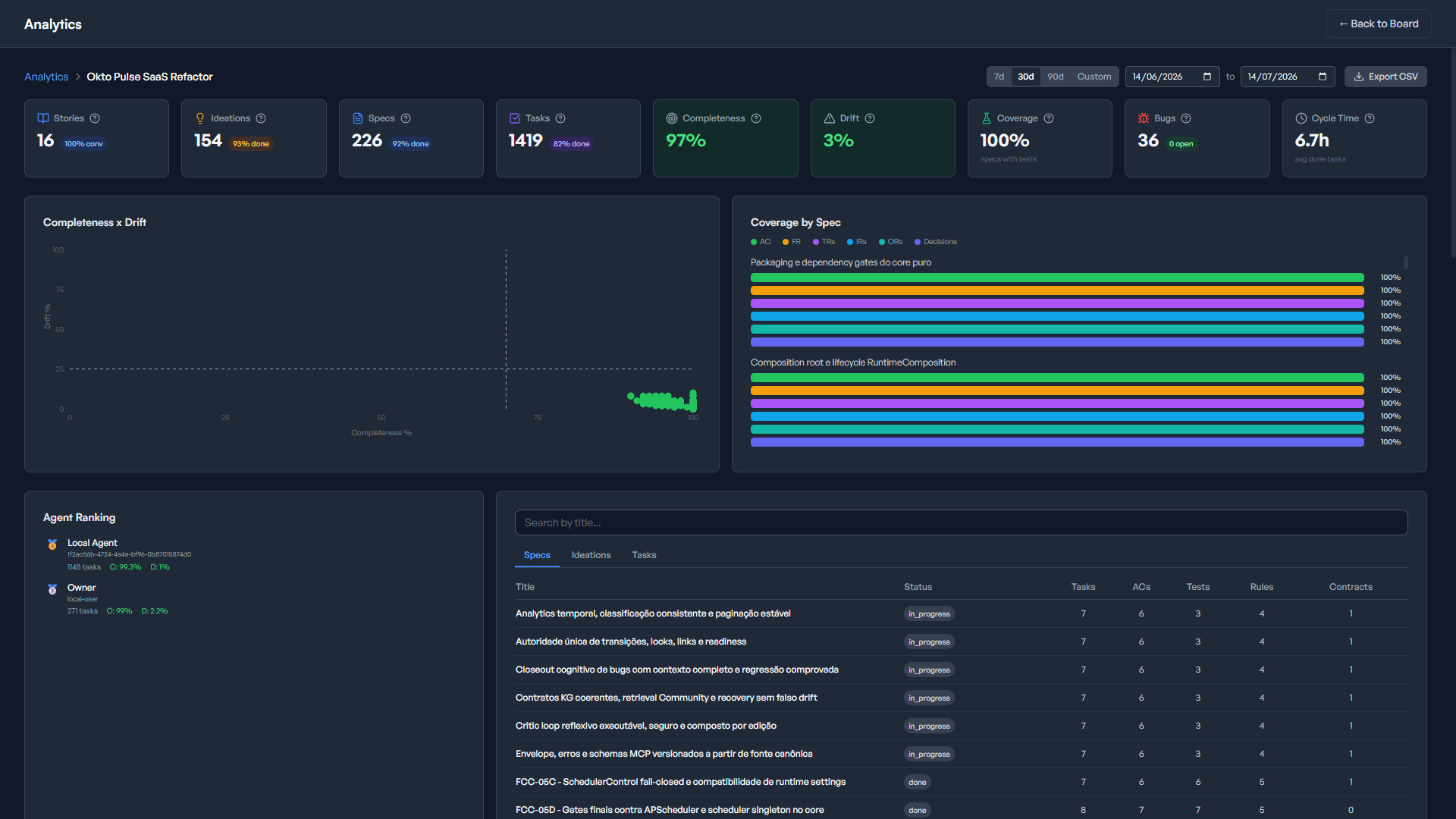
Task: Open help icon next to Cycle Time
Action: pos(1370,118)
